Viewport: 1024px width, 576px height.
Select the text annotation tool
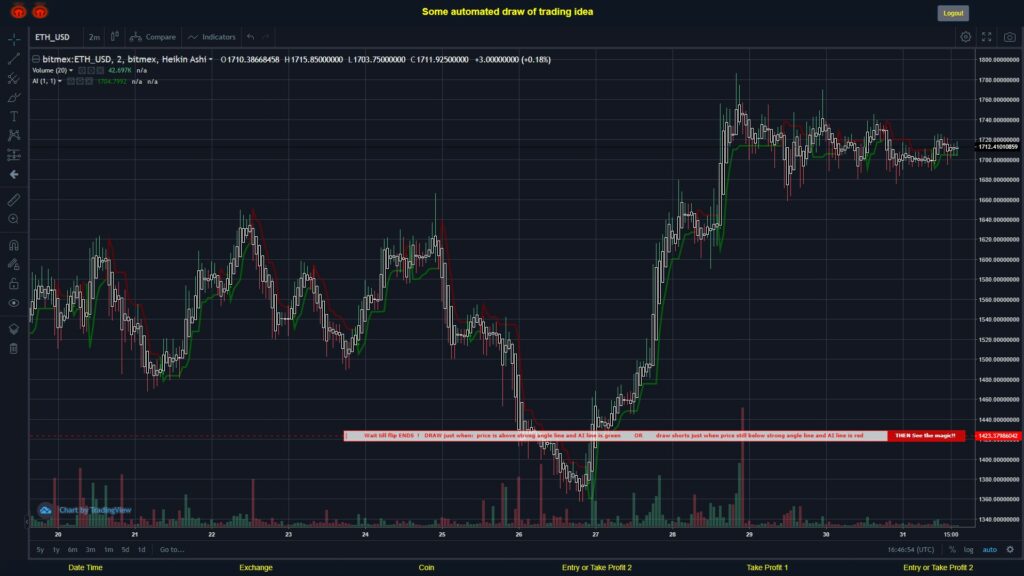[14, 116]
